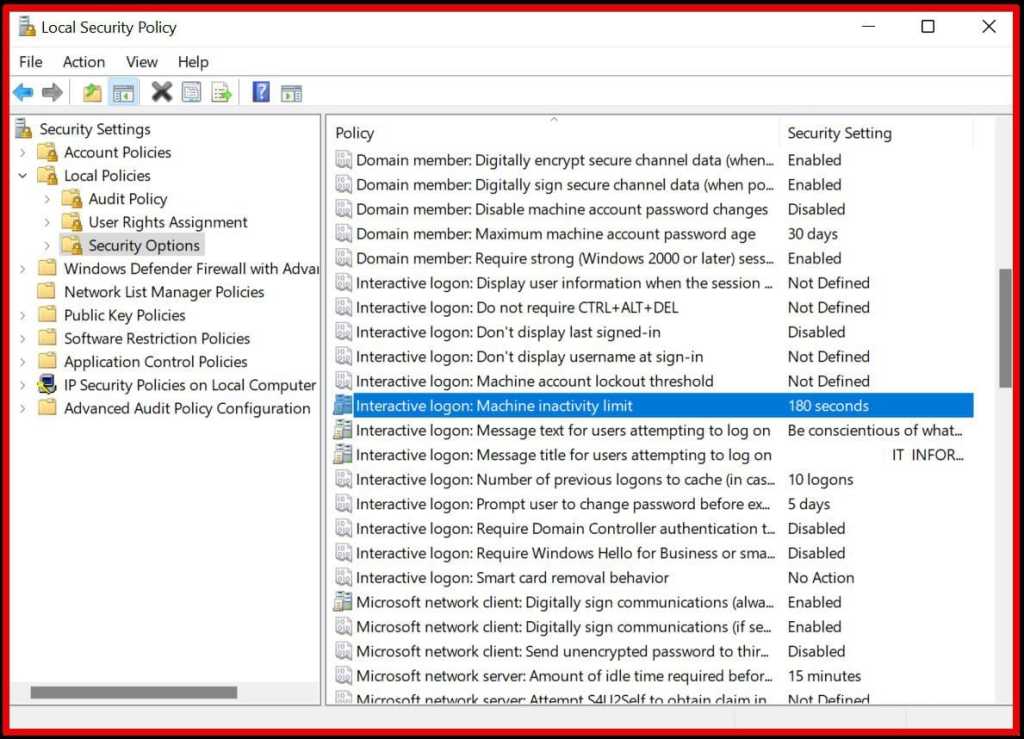The image size is (1024, 739).
Task: Toggle the Show/Hide Action Pane icon
Action: [x=291, y=93]
